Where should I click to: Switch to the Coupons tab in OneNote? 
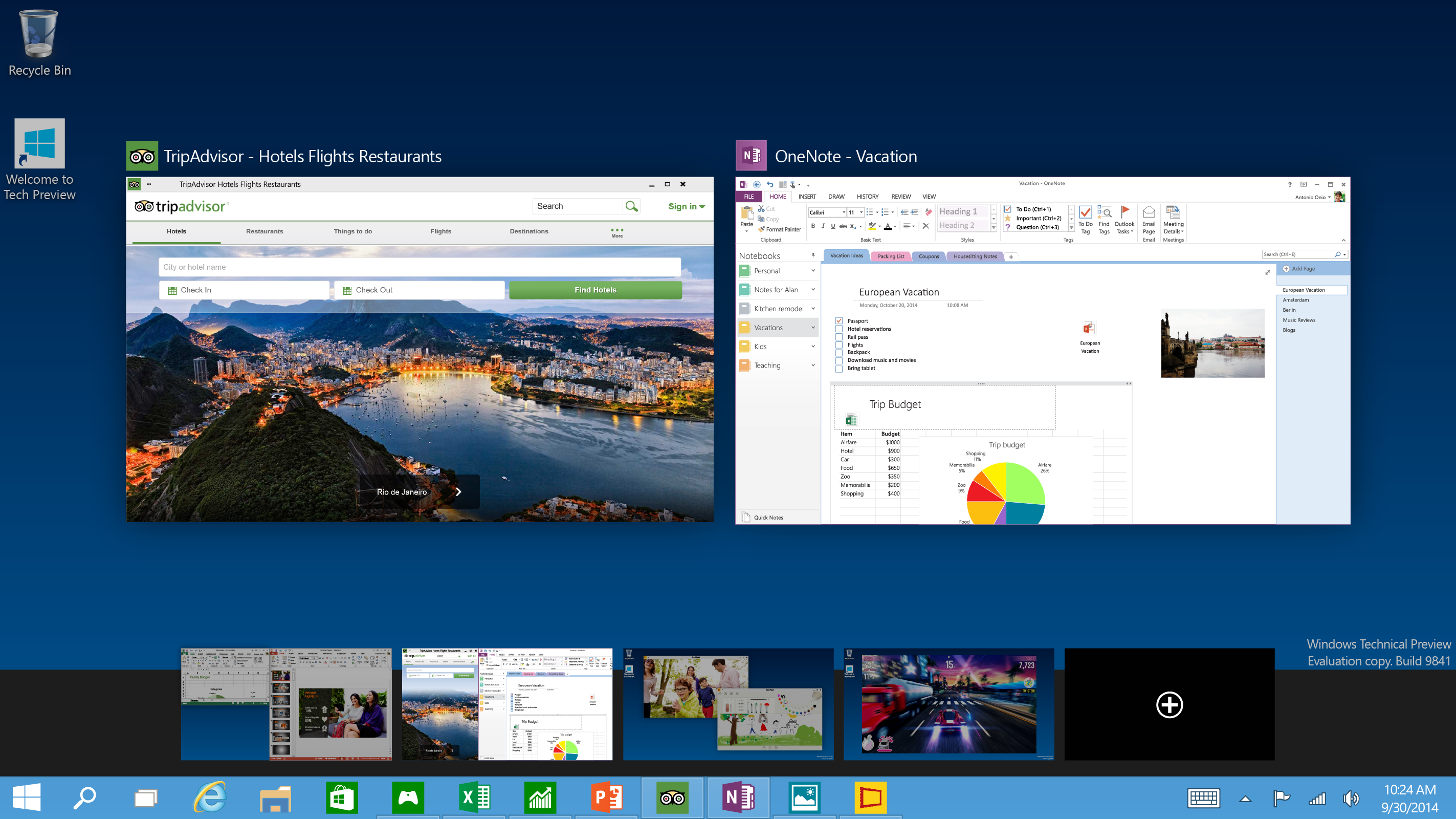pos(926,257)
